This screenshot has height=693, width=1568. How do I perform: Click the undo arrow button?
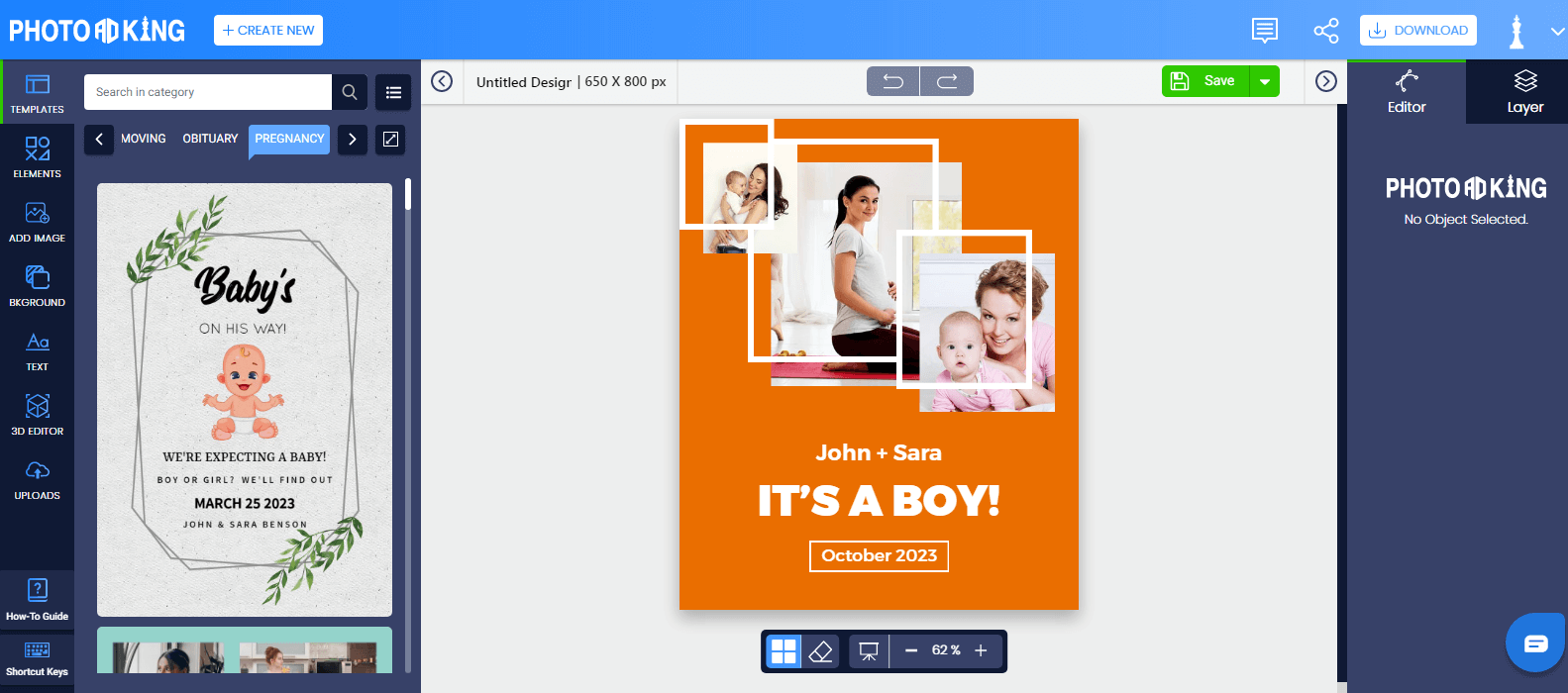click(x=892, y=81)
